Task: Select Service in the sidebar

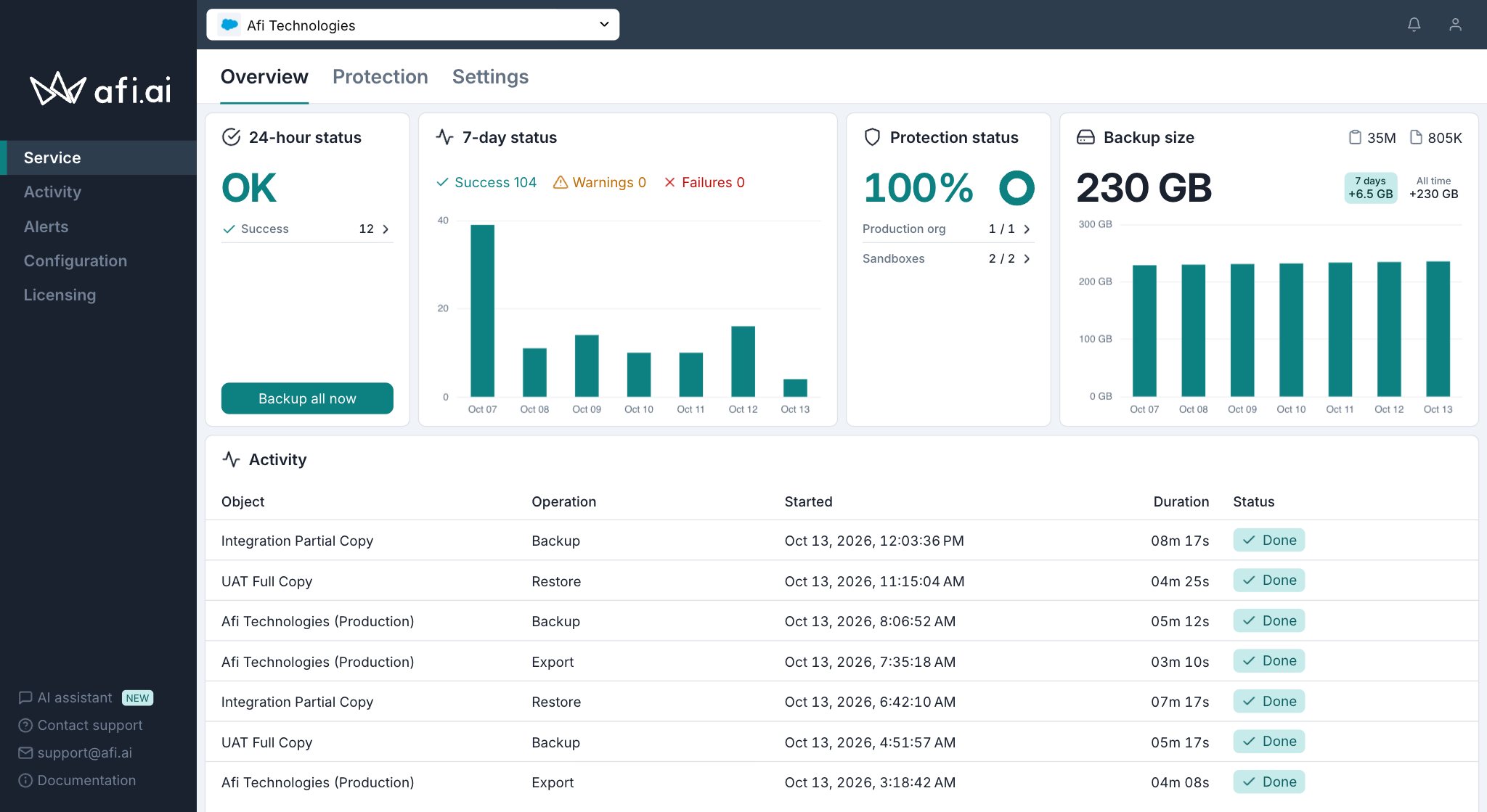Action: [x=98, y=157]
